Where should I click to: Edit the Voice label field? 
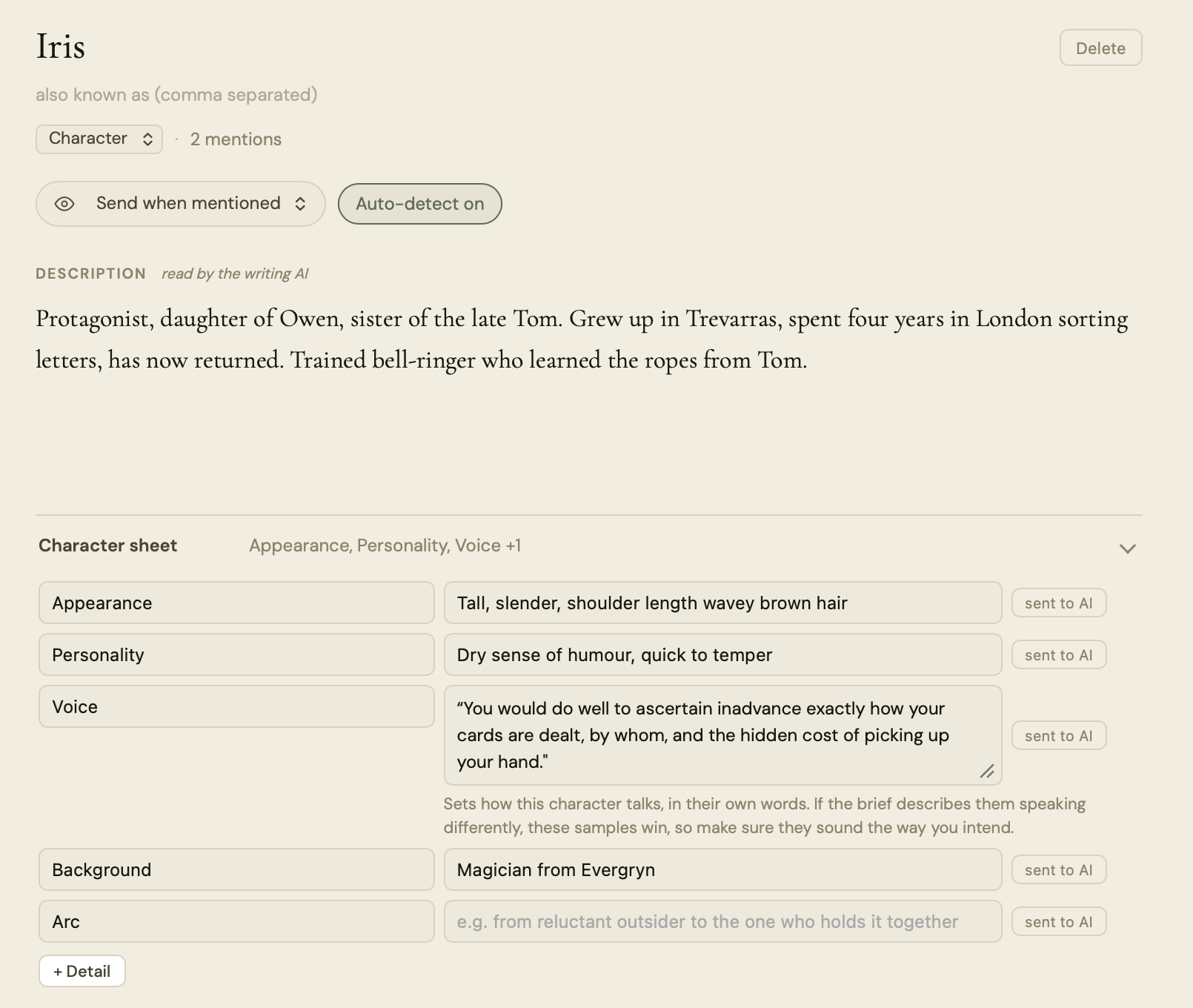[236, 706]
